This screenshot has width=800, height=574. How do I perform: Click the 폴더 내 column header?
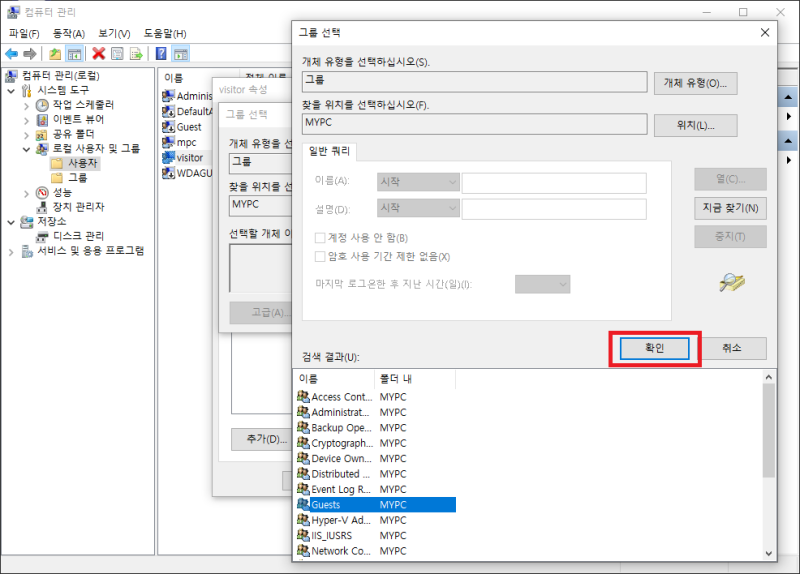[x=415, y=379]
